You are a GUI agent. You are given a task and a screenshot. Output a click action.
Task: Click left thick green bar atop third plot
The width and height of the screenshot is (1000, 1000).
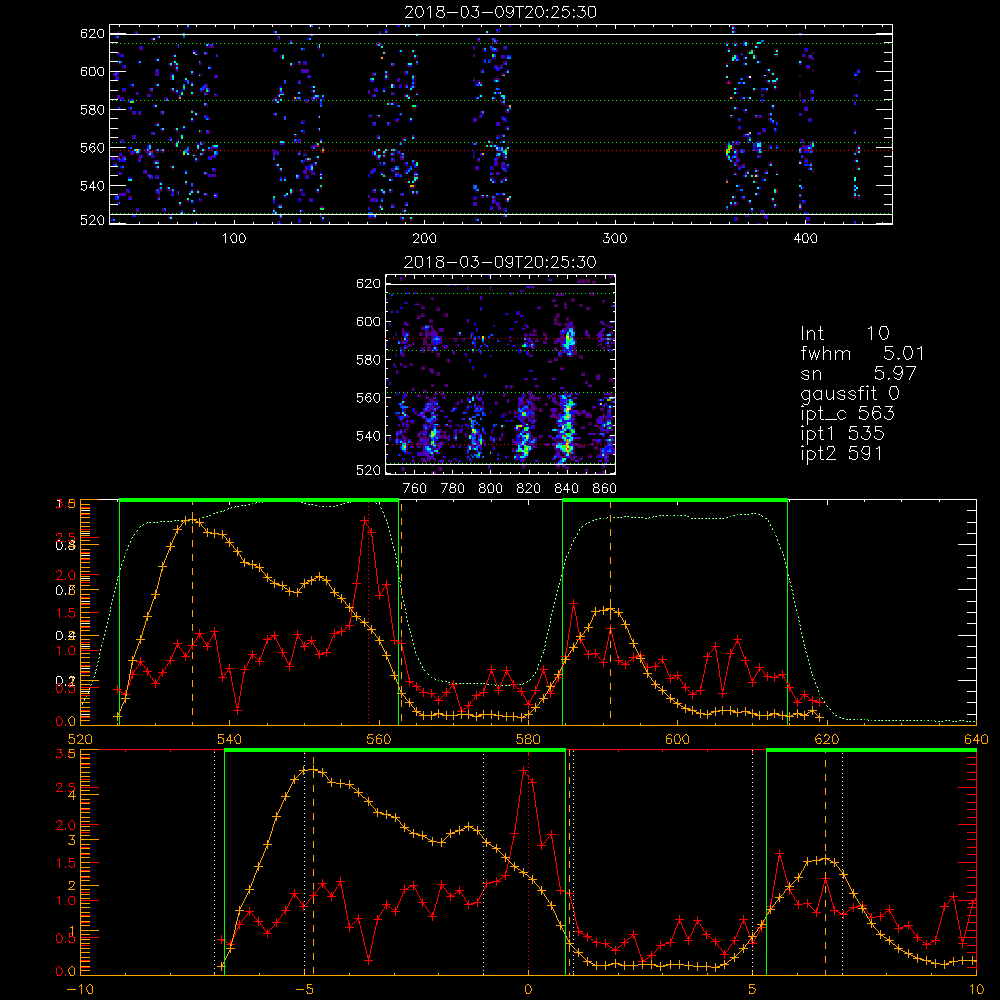click(x=259, y=501)
